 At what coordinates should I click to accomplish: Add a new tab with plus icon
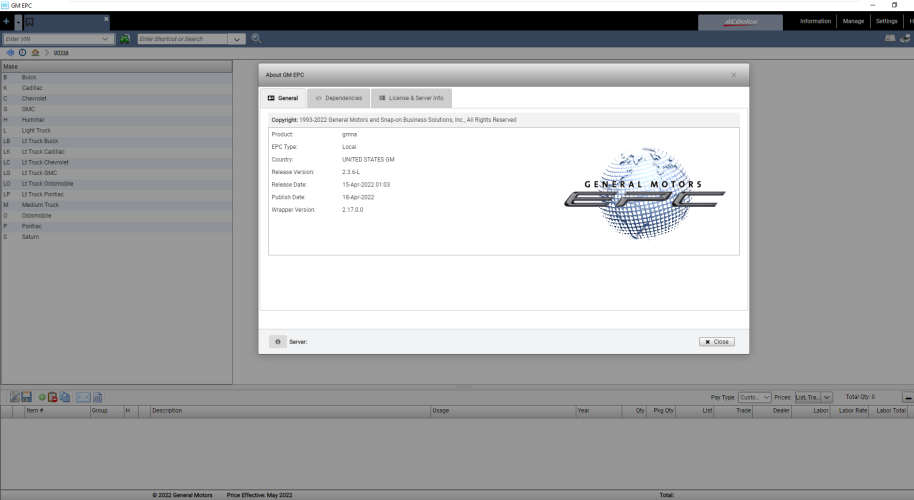(x=6, y=22)
